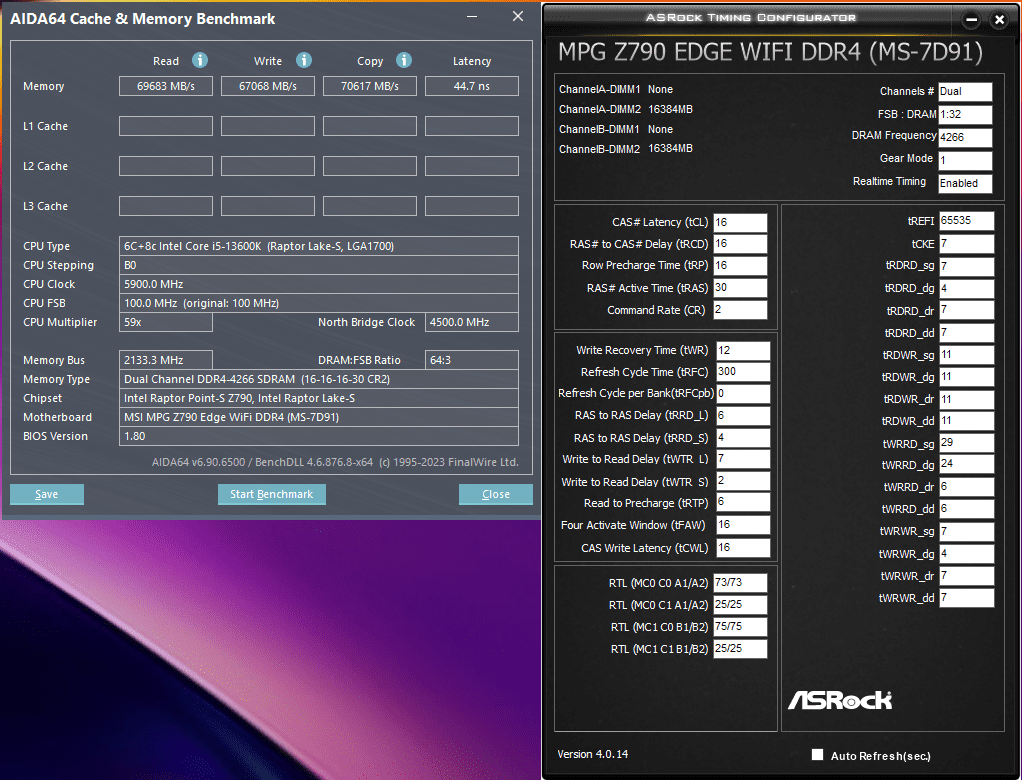Click the Copy info icon in AIDA64
Image resolution: width=1022 pixels, height=780 pixels.
tap(403, 61)
